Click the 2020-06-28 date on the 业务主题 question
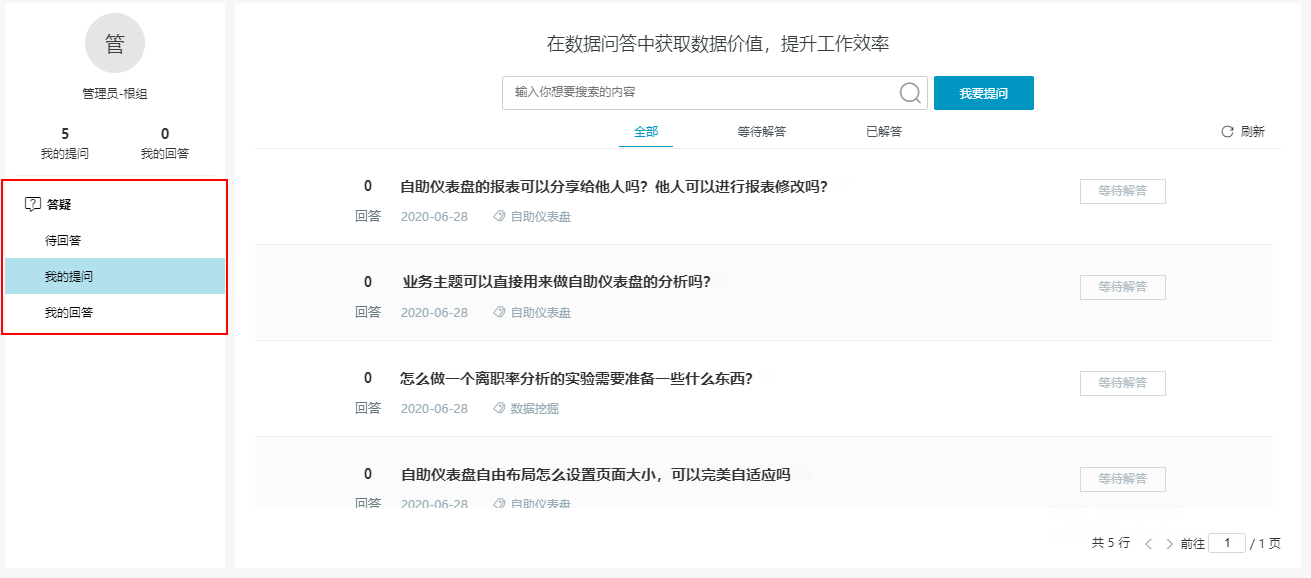Viewport: 1311px width, 578px height. (434, 312)
